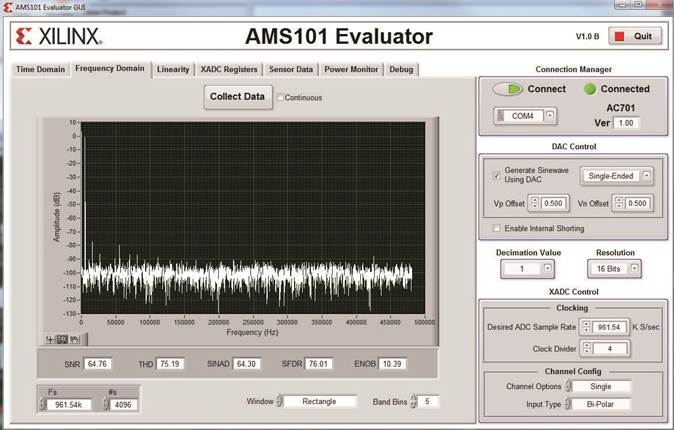Click the Clock Divider value field

(x=610, y=349)
